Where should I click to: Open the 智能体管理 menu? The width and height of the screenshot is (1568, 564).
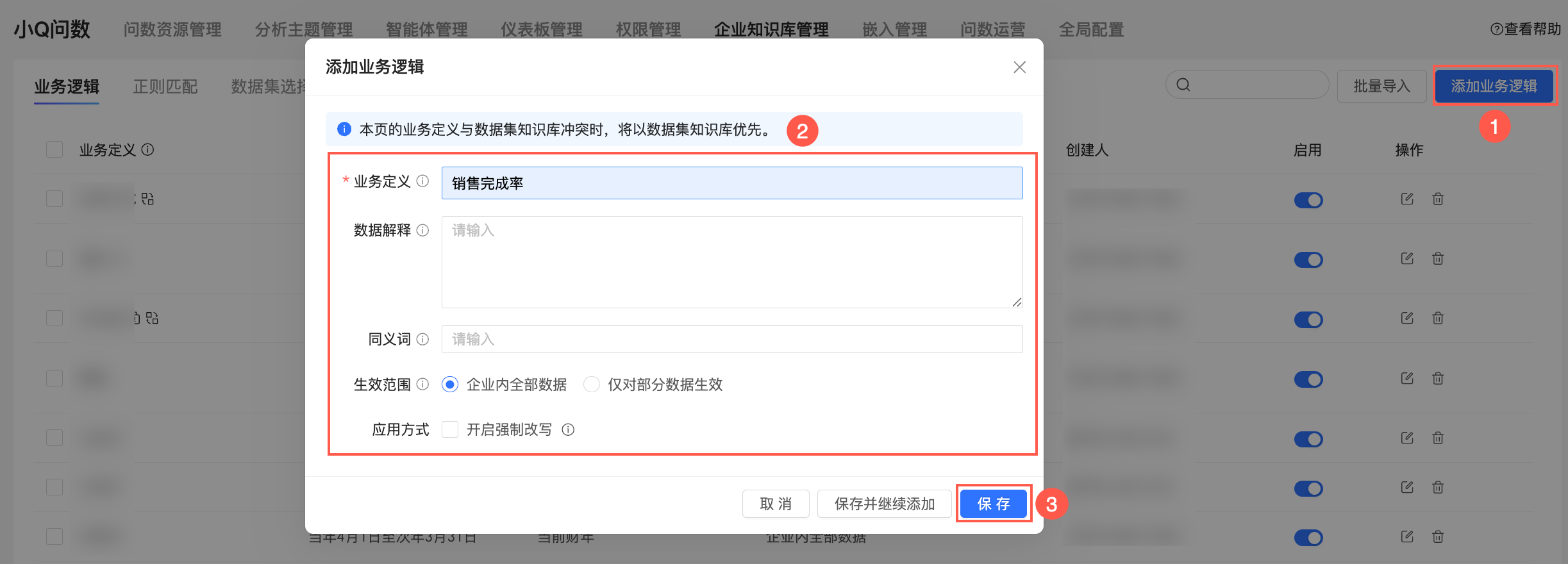(x=427, y=29)
